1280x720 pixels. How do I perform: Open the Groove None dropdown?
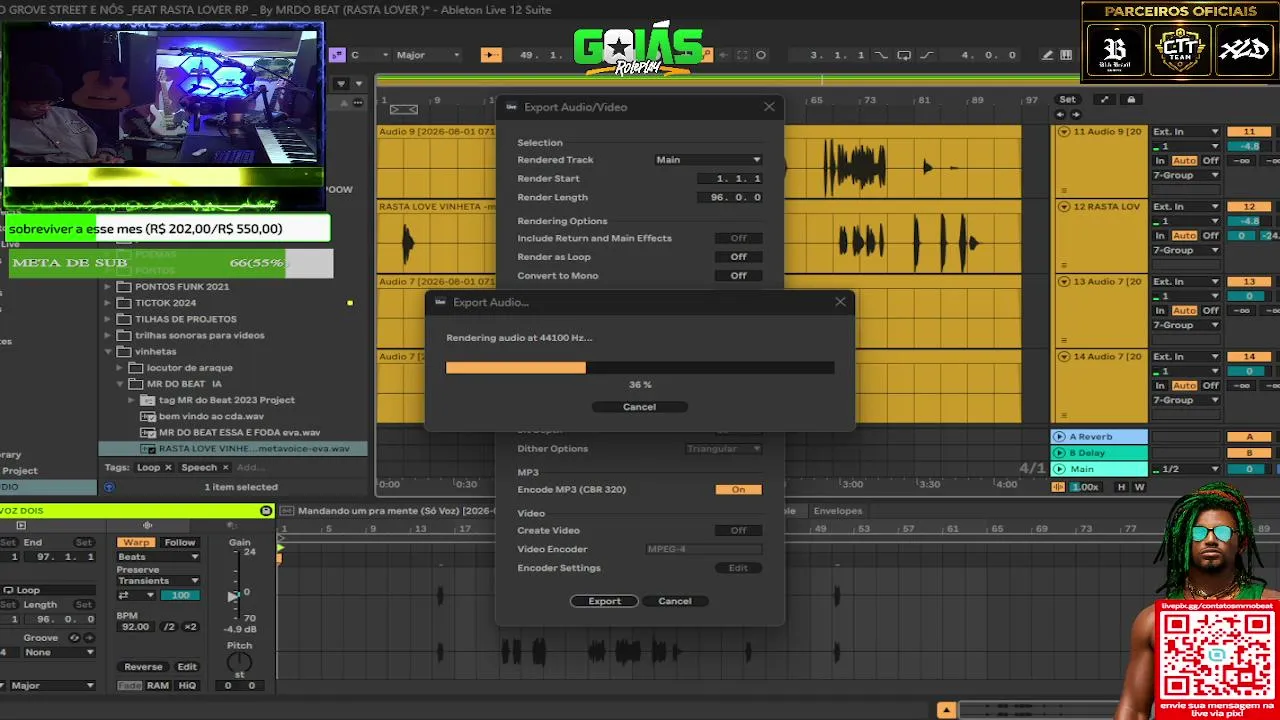[x=59, y=652]
